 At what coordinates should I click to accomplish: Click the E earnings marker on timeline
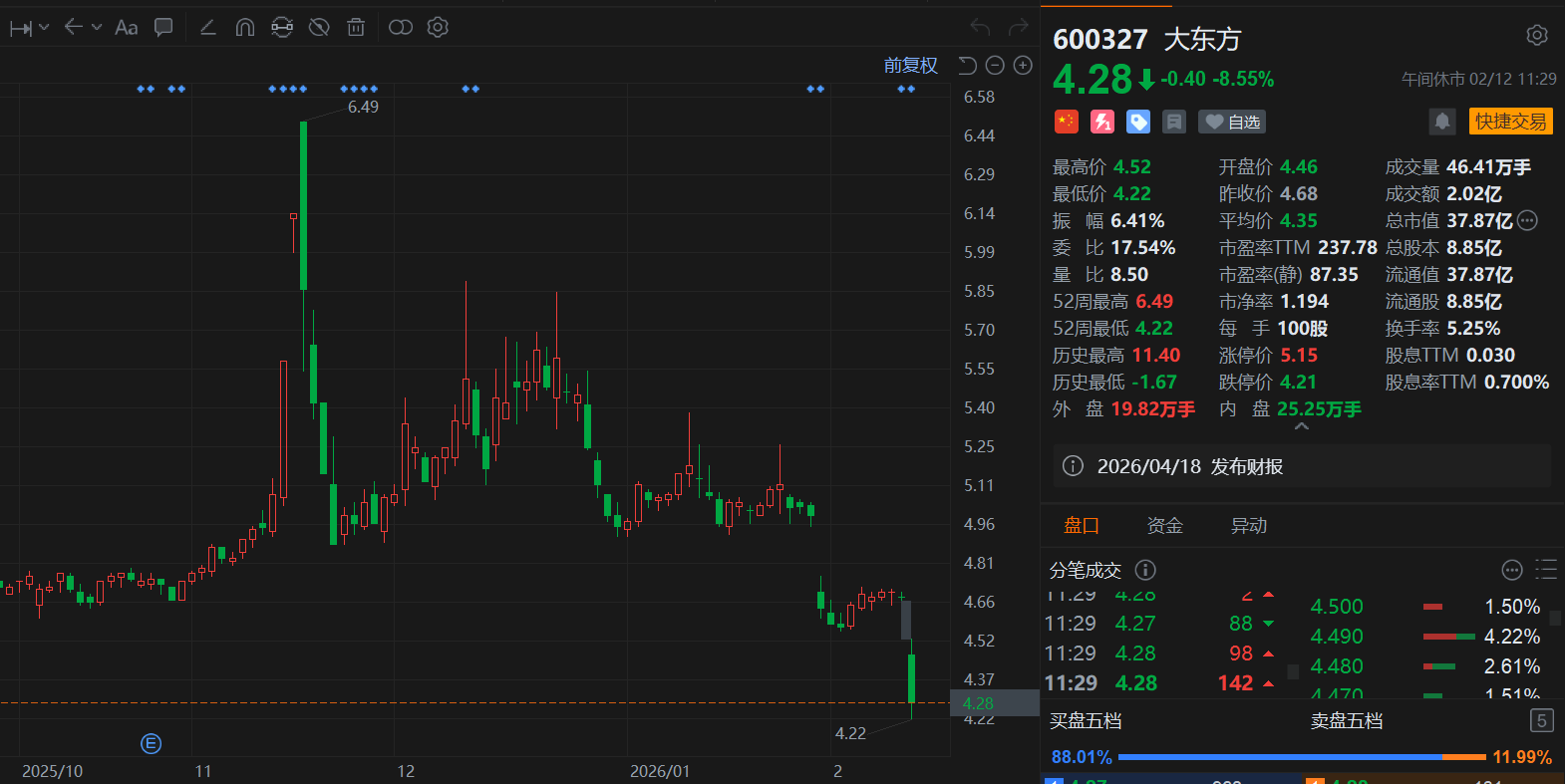point(152,743)
